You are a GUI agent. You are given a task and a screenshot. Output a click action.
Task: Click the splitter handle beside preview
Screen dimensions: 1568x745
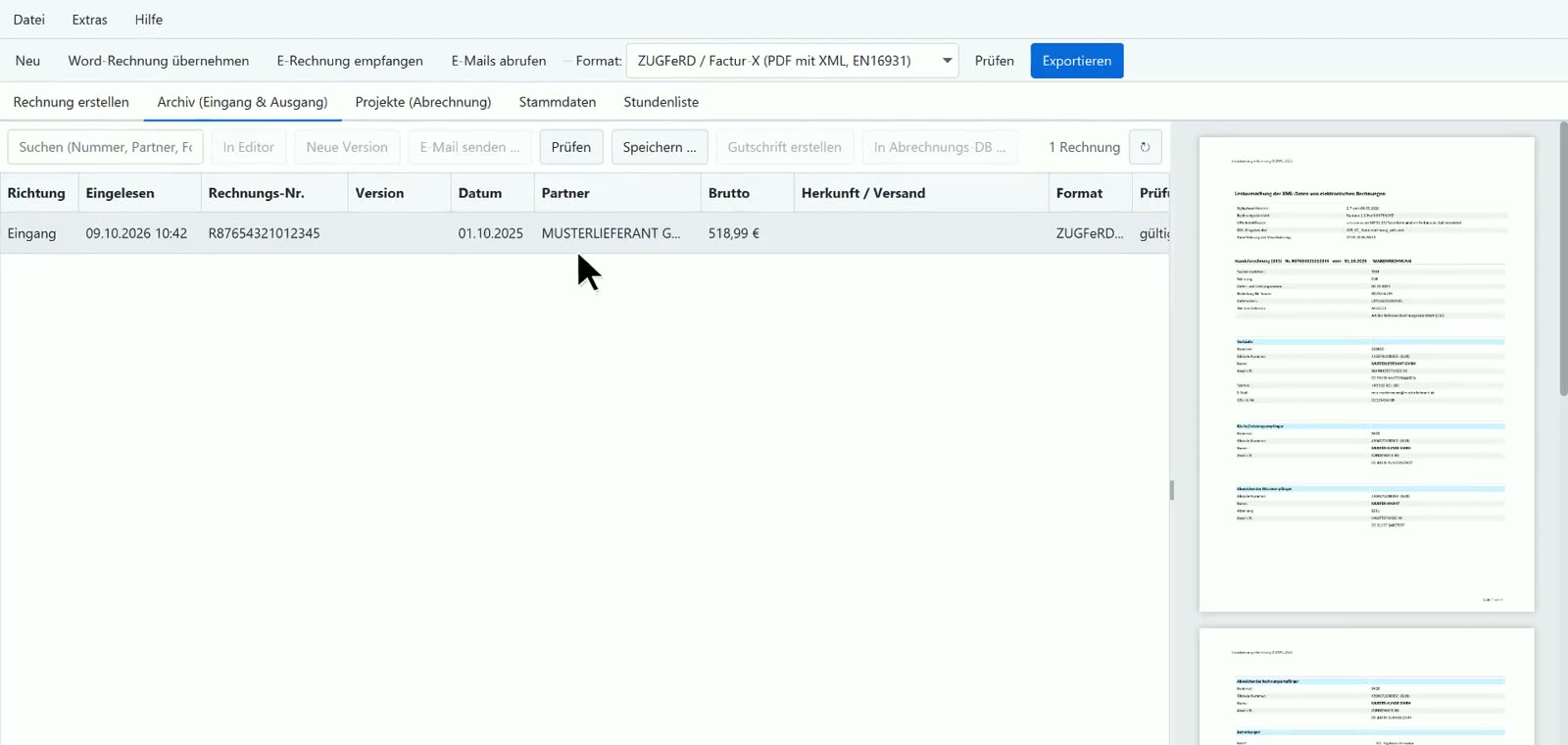1171,490
